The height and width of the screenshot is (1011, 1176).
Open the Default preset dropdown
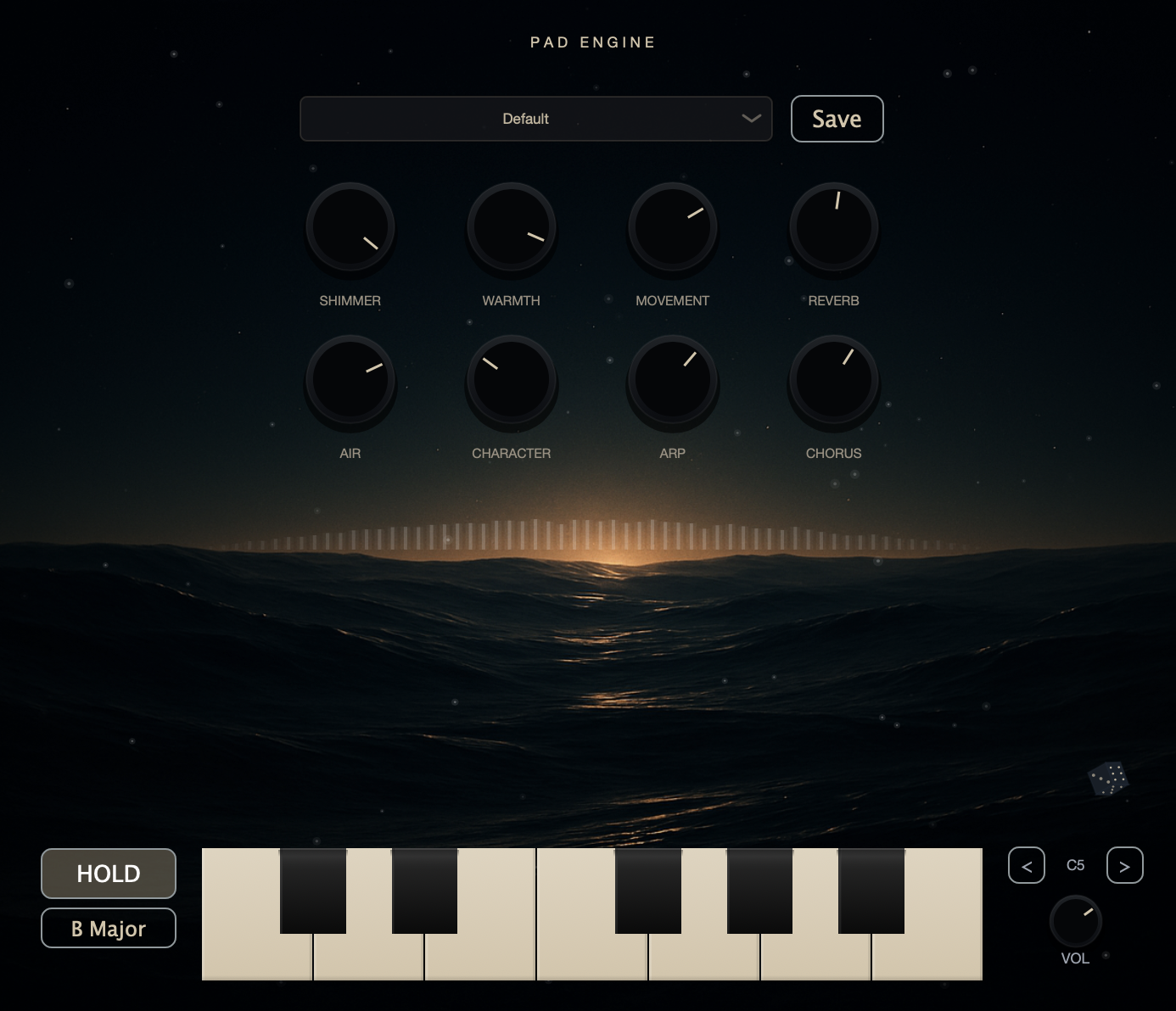536,119
